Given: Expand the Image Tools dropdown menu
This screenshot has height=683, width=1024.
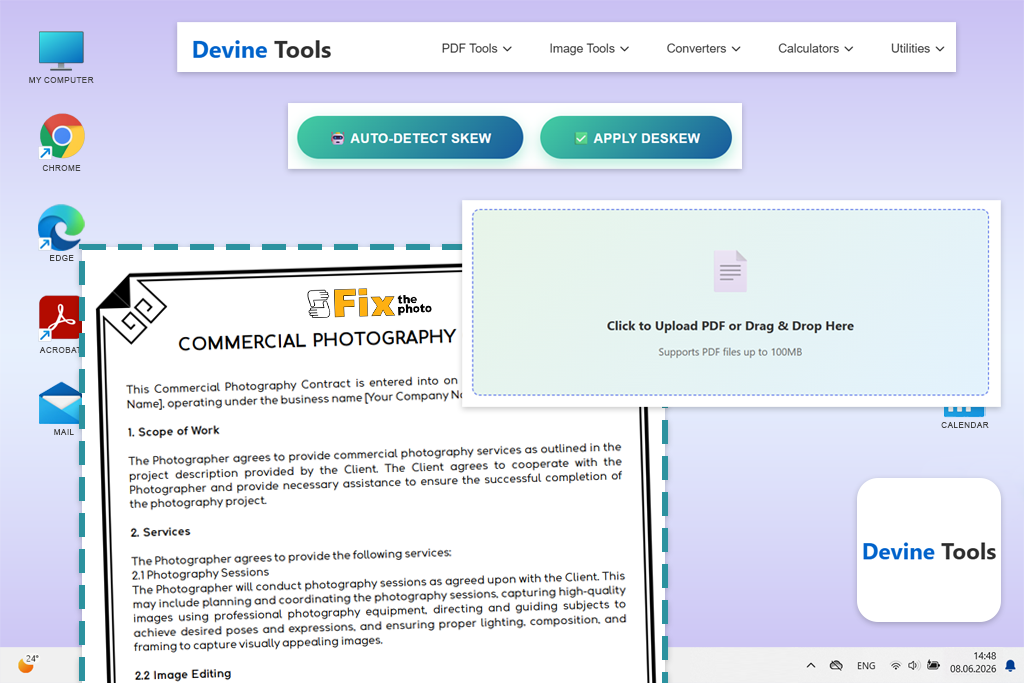Looking at the screenshot, I should [x=588, y=48].
